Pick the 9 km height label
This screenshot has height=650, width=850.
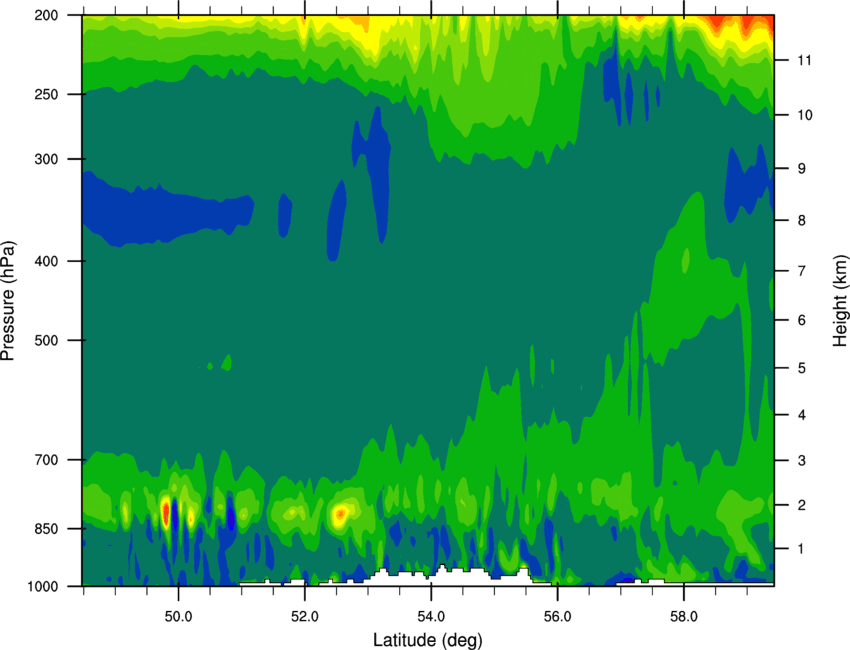click(x=802, y=169)
